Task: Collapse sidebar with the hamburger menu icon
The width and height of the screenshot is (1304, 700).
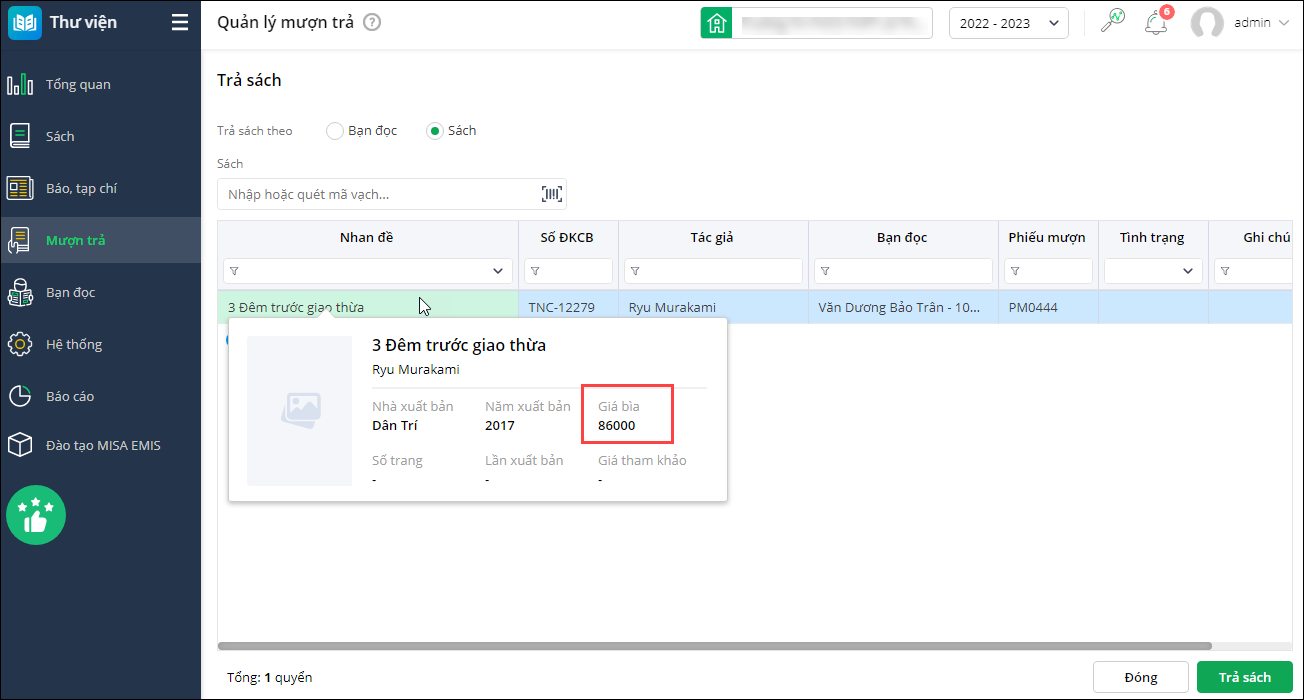Action: [x=180, y=22]
